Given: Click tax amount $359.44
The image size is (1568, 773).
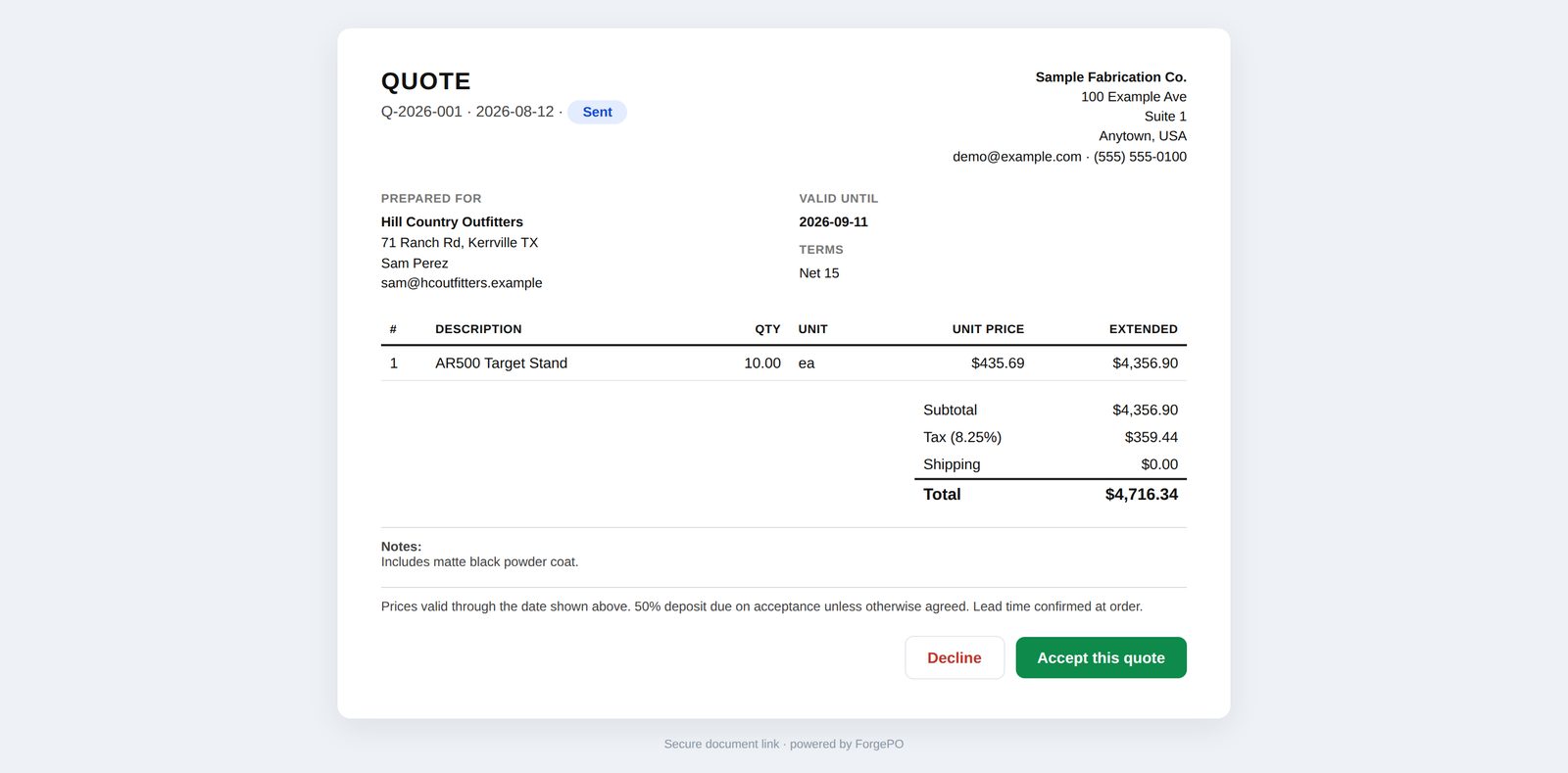Looking at the screenshot, I should (1151, 437).
